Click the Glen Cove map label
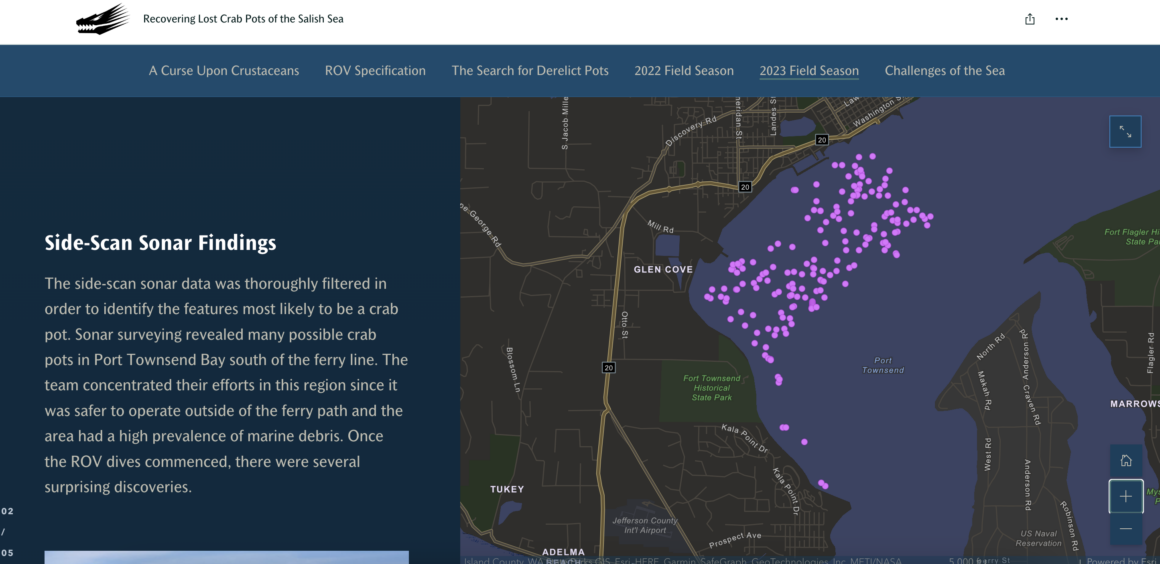This screenshot has height=564, width=1160. click(x=663, y=270)
